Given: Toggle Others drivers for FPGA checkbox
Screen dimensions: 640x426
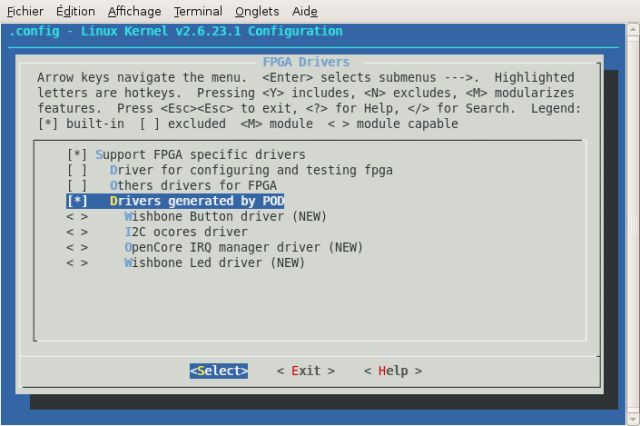Looking at the screenshot, I should (77, 186).
